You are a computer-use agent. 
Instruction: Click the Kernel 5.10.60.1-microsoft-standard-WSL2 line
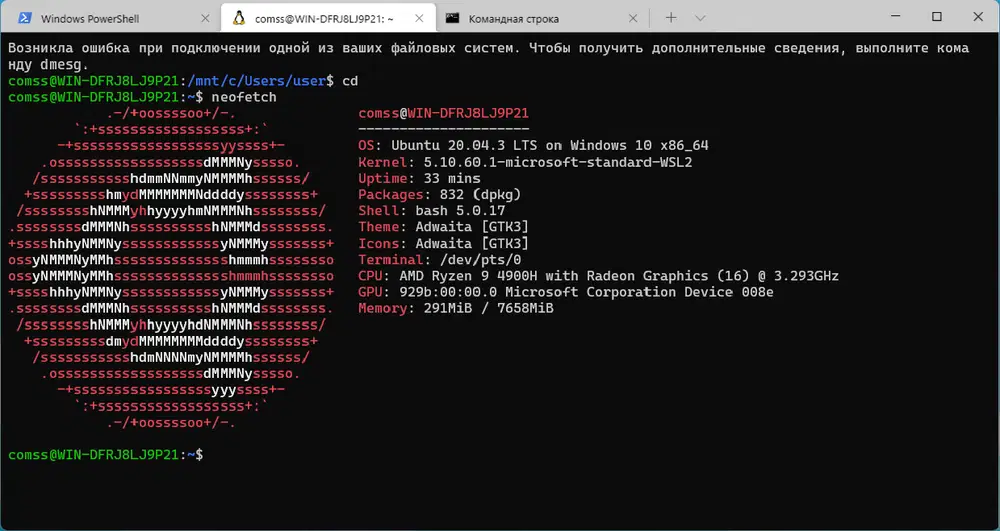[x=525, y=163]
